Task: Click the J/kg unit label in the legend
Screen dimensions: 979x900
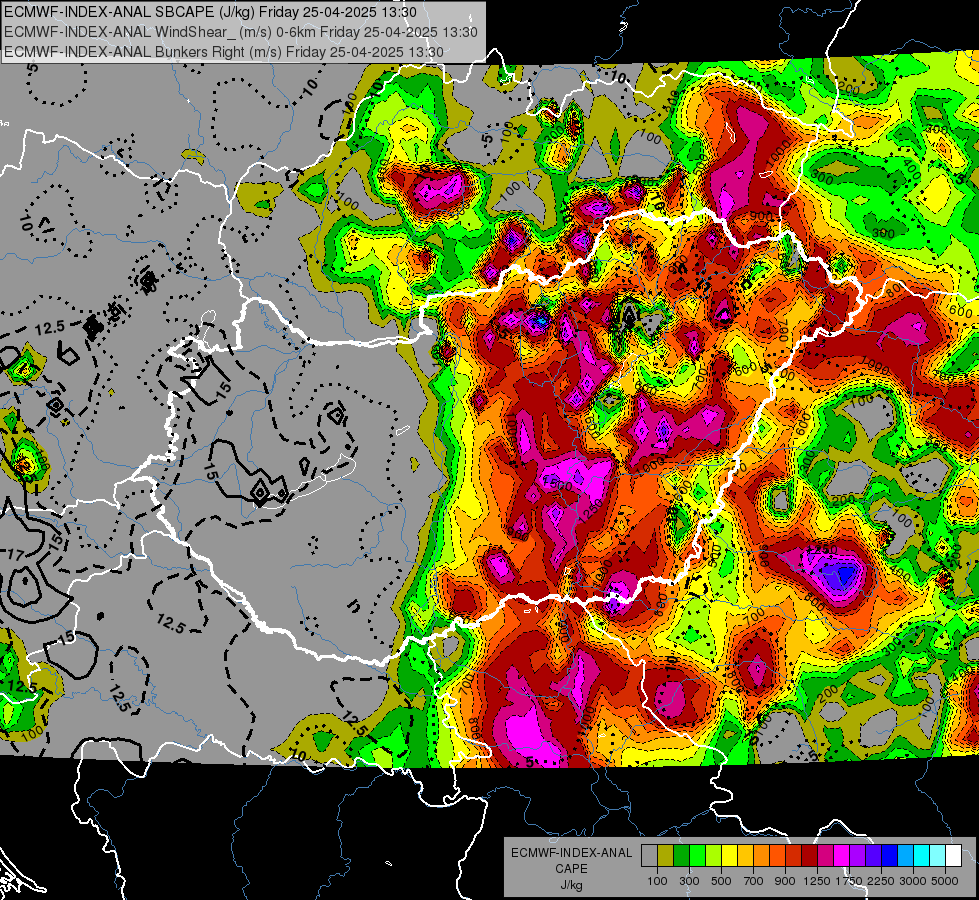Action: pyautogui.click(x=571, y=885)
